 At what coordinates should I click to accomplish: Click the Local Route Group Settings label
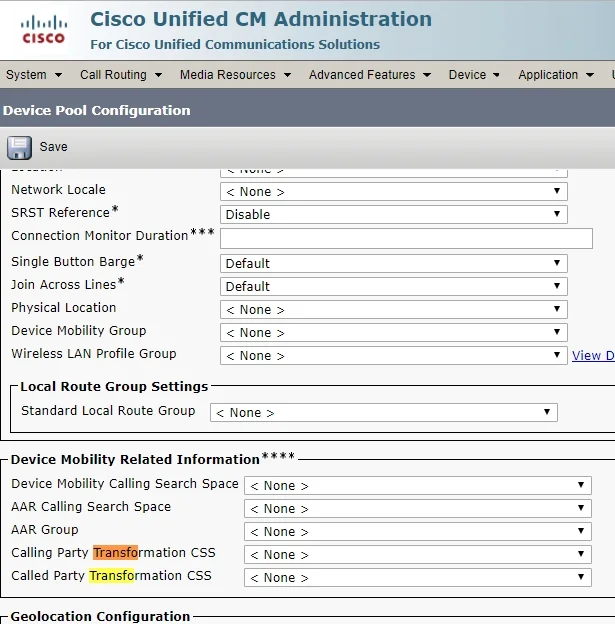click(114, 386)
